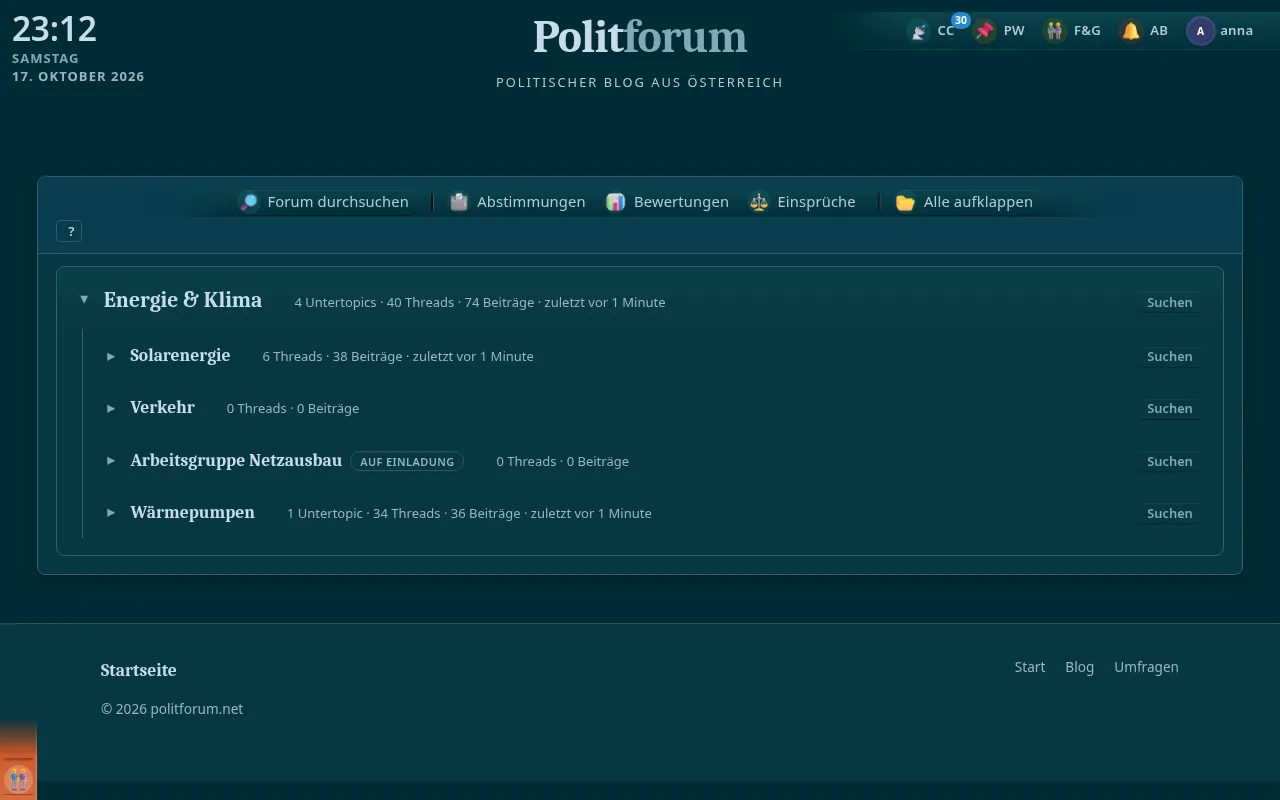
Task: Click the people icon in the orange side strip
Action: 18,778
